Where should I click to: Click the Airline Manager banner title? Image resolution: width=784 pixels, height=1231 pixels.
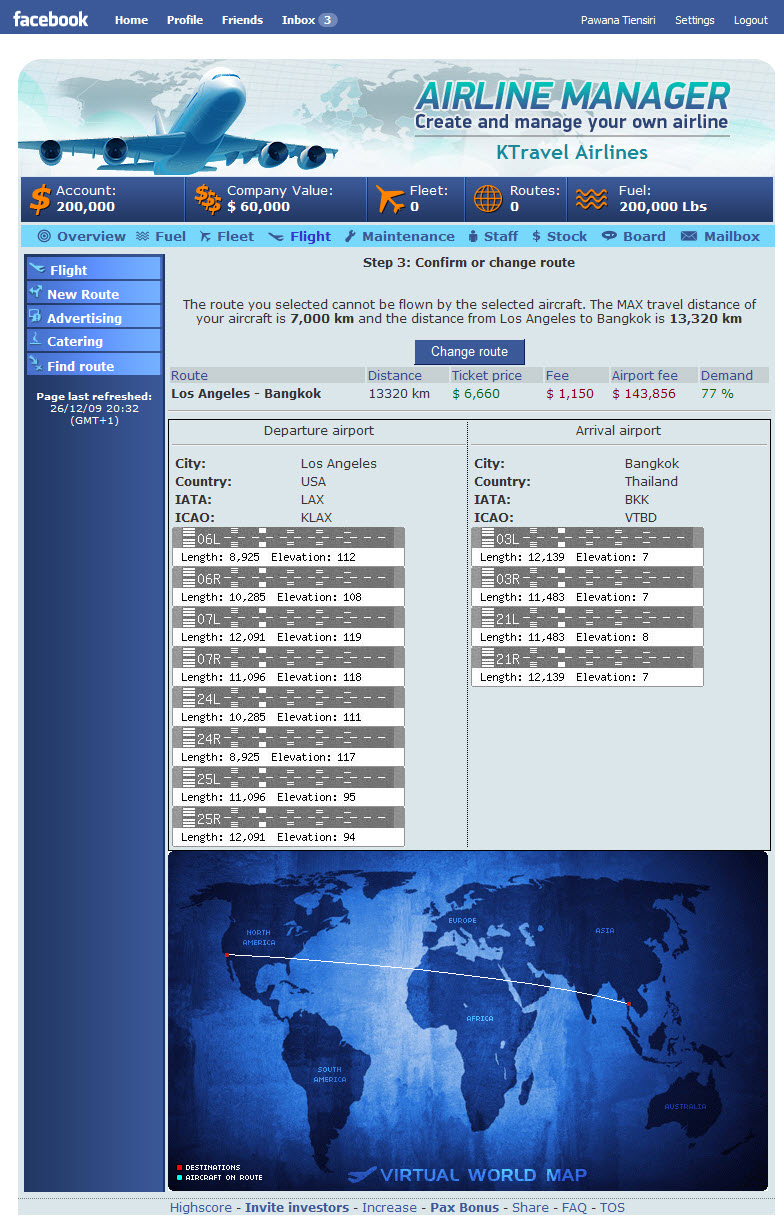click(x=572, y=96)
